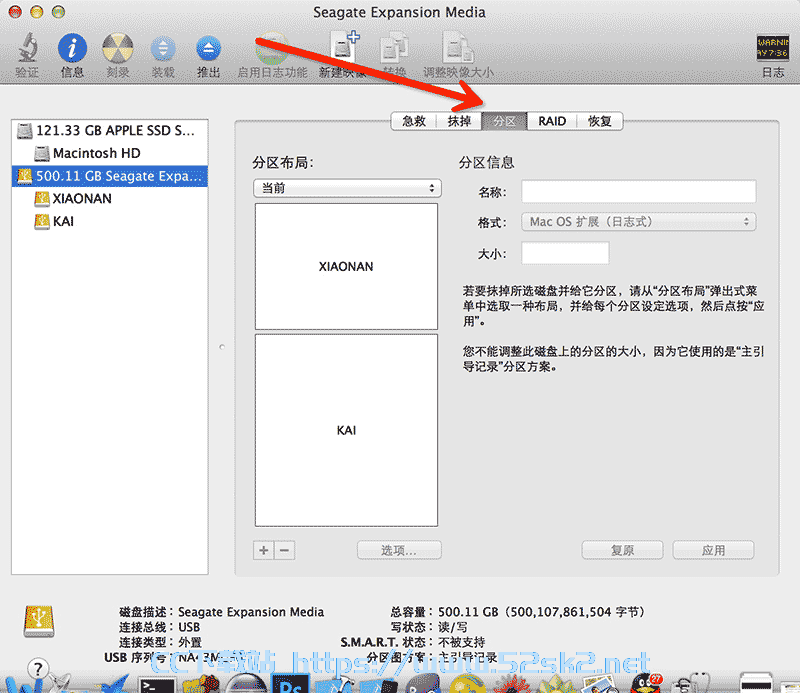Click the 刻录 (Burn) toolbar icon
The width and height of the screenshot is (800, 693).
click(x=118, y=48)
